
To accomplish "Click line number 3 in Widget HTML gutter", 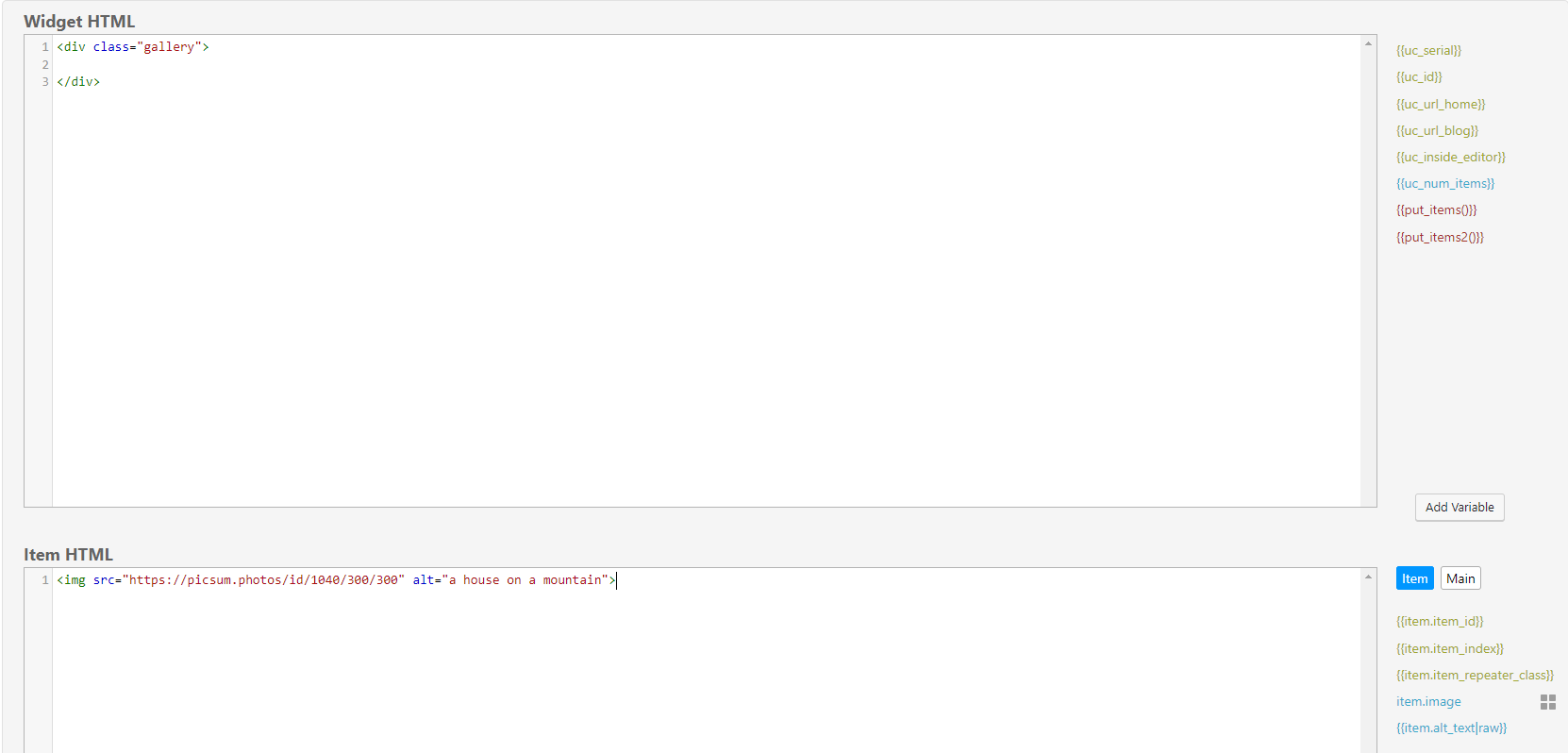I will (44, 82).
